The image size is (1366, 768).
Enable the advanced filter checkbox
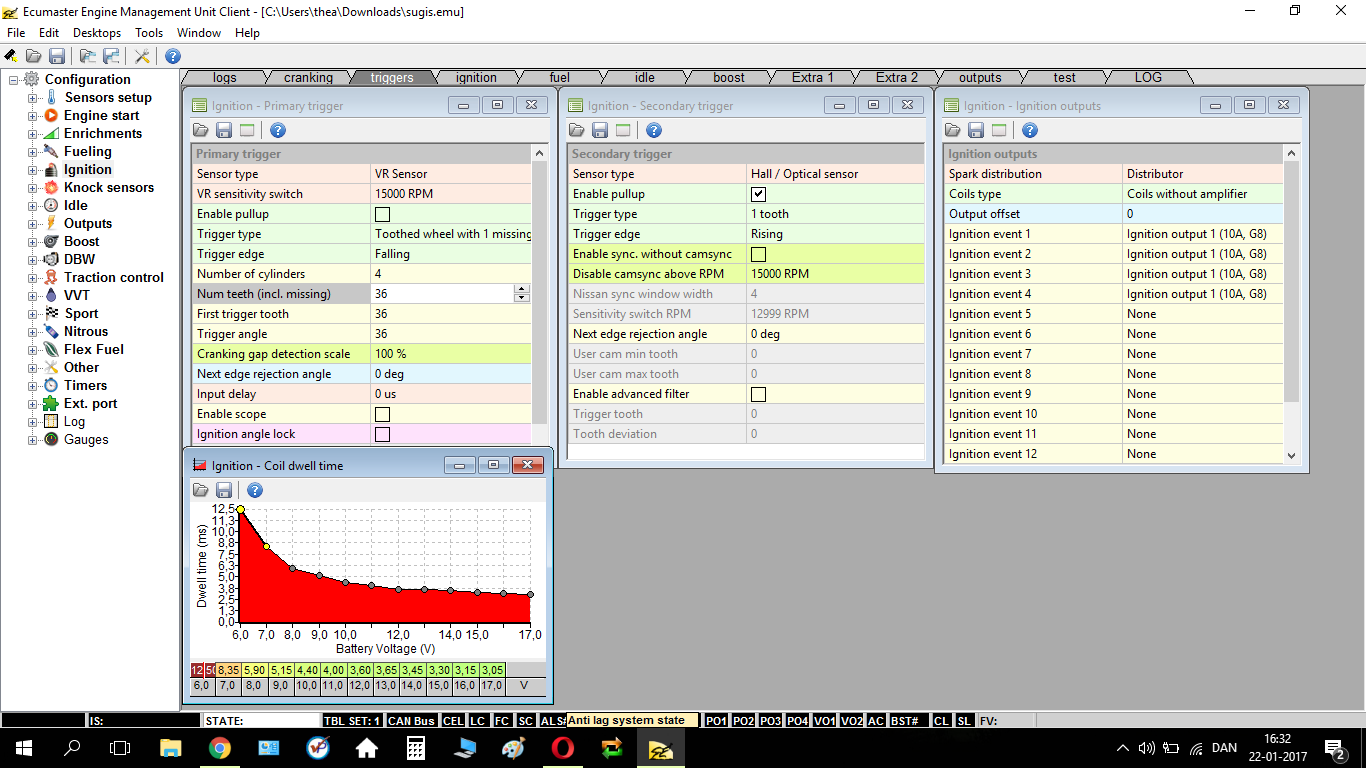758,394
